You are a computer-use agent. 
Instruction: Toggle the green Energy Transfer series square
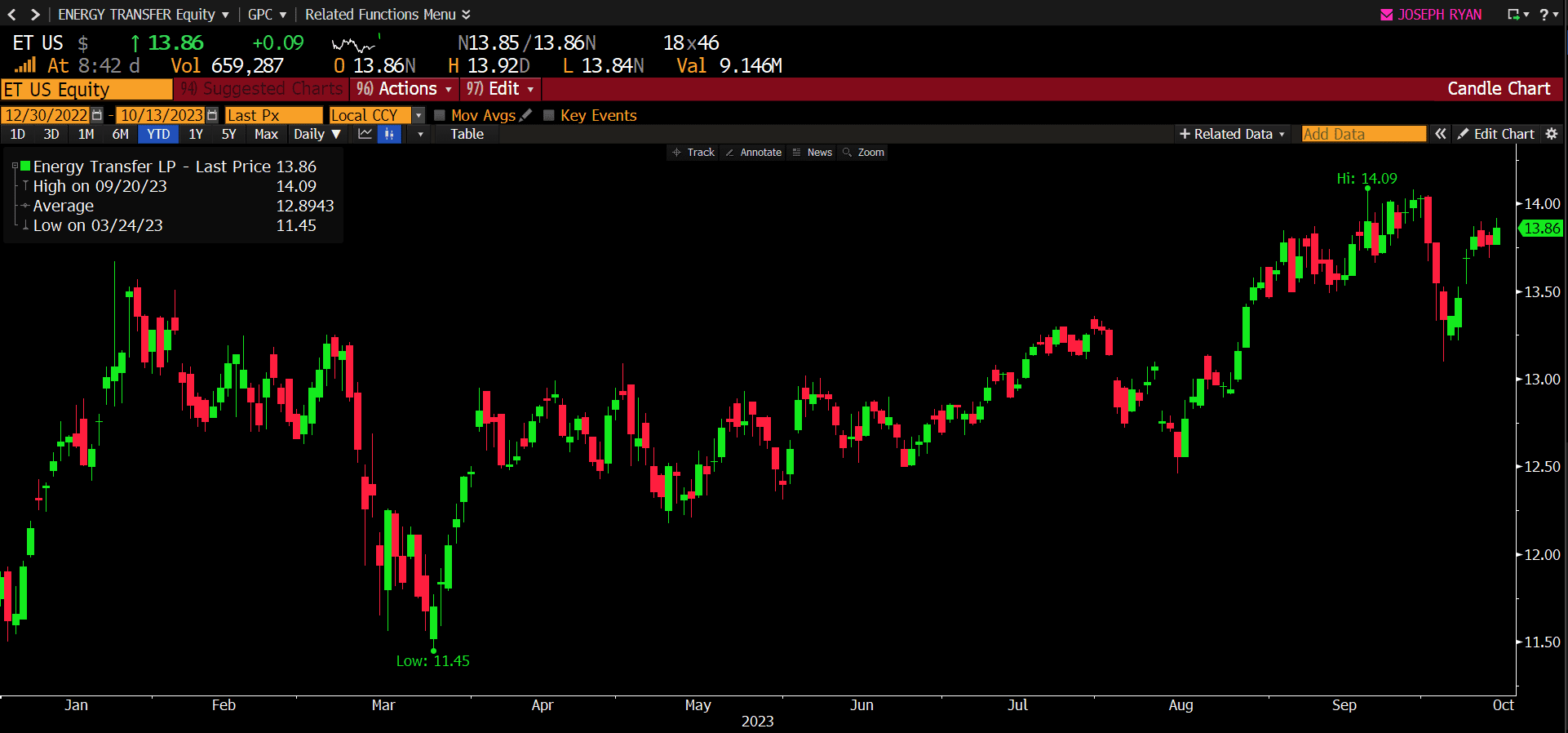point(25,167)
